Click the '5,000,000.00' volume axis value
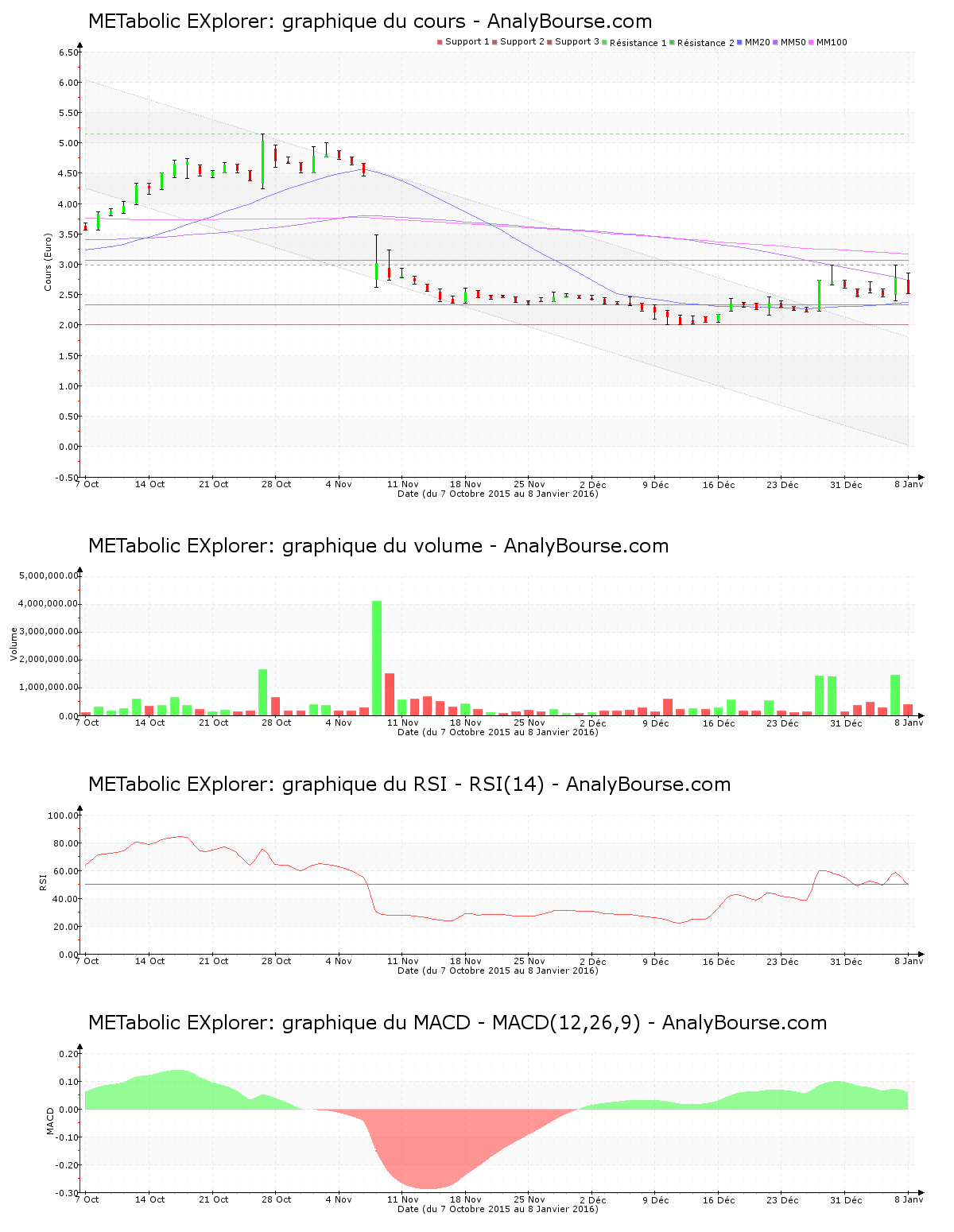Screen dimensions: 954x1232 pyautogui.click(x=48, y=575)
